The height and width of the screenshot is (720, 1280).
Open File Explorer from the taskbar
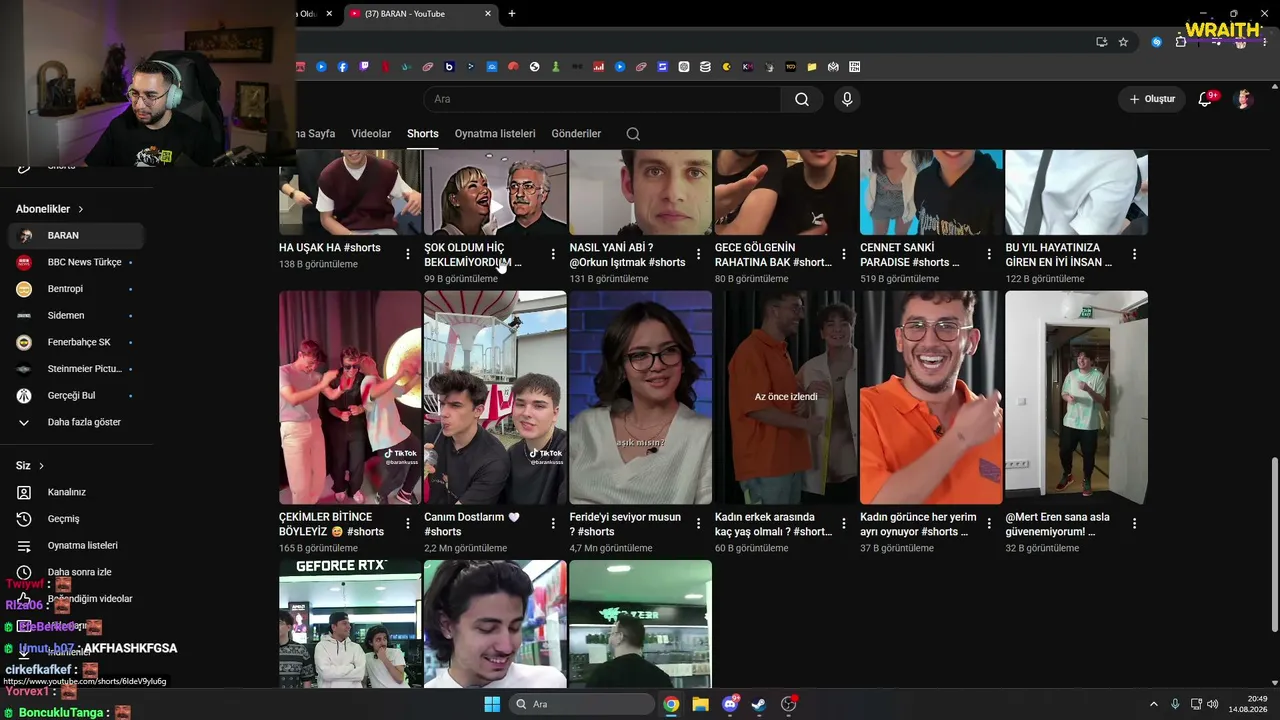click(x=700, y=704)
